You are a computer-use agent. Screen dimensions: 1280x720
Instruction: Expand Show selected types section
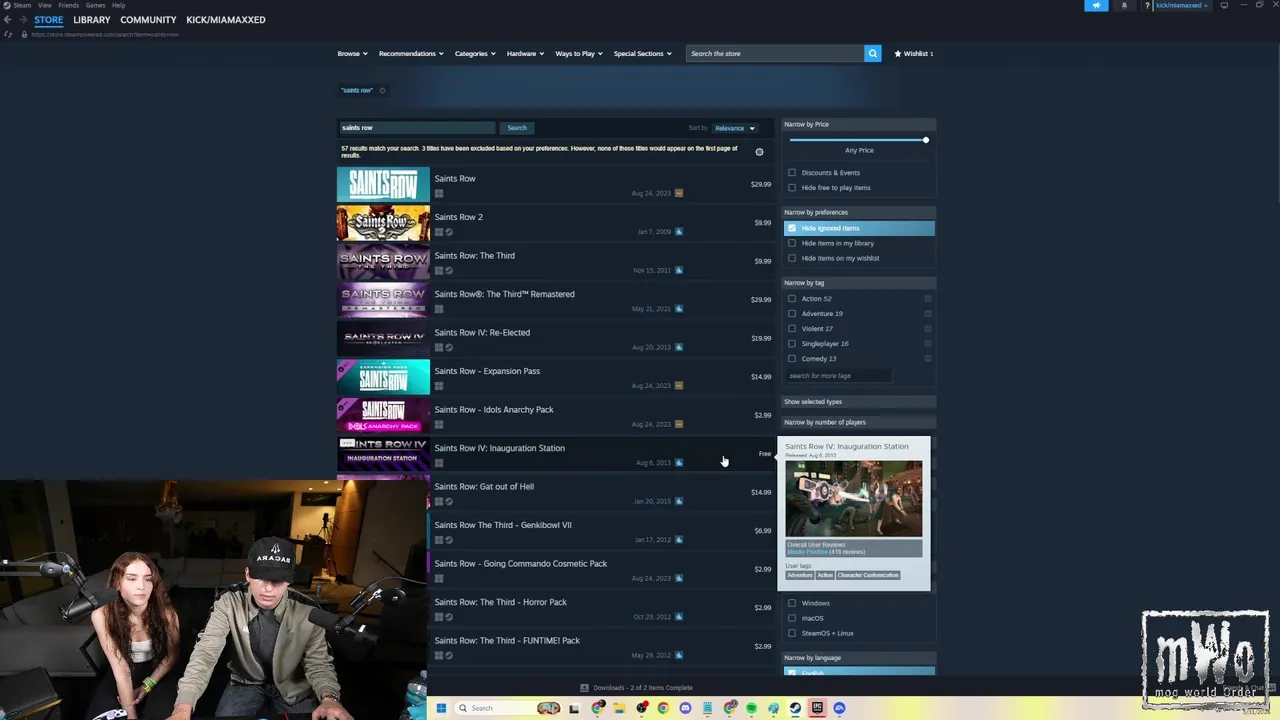tap(859, 402)
